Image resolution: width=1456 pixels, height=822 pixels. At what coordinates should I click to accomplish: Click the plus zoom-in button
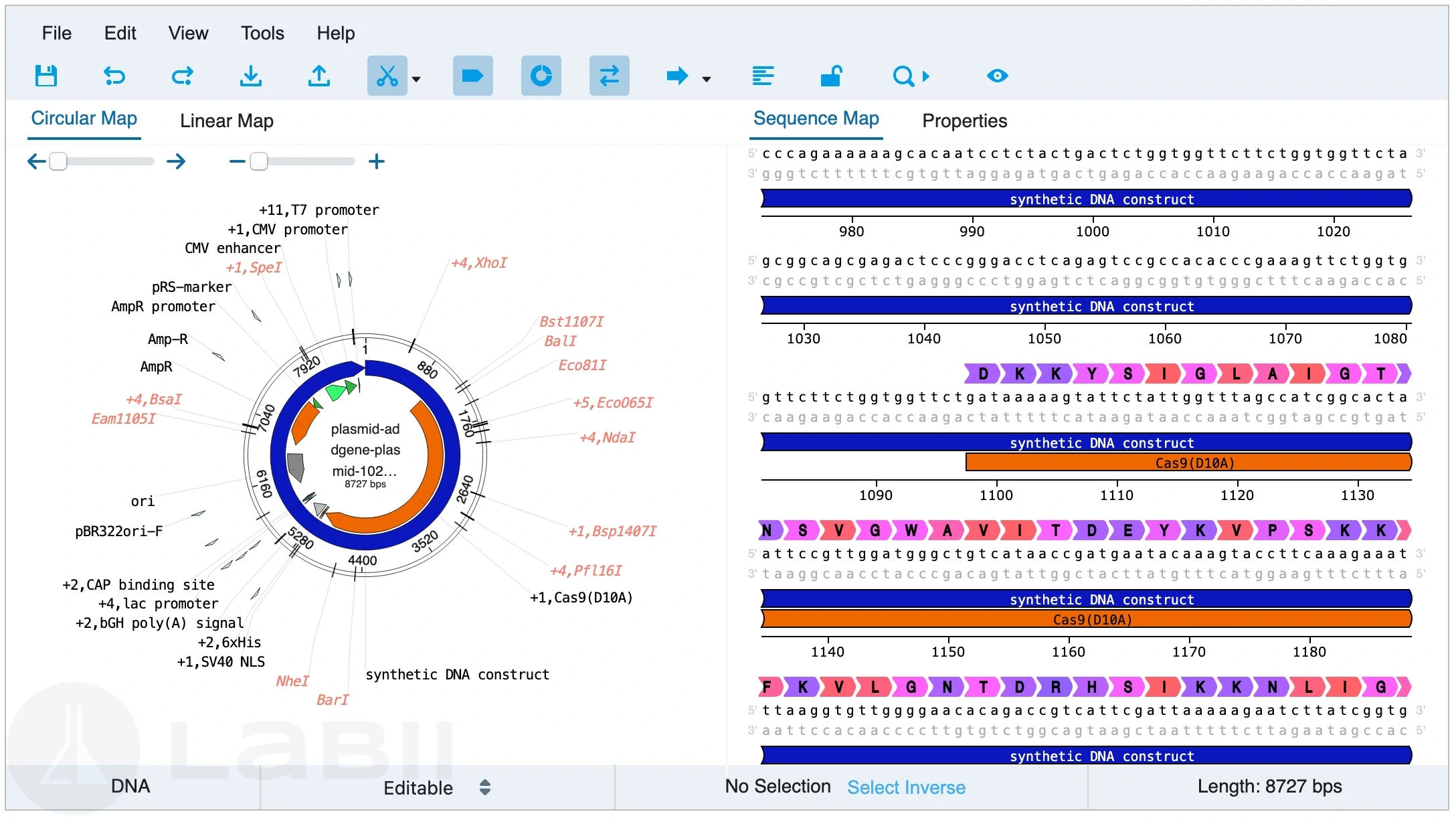tap(377, 161)
